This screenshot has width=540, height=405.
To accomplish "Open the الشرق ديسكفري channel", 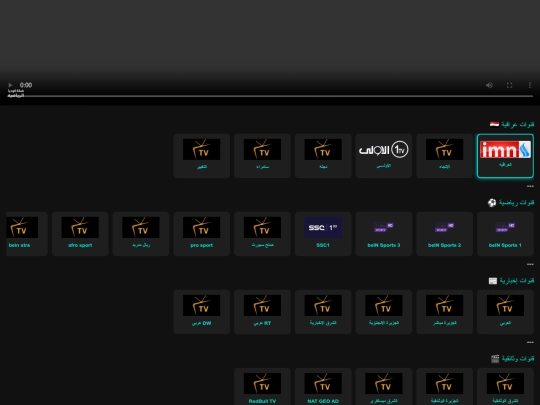I will pyautogui.click(x=384, y=387).
